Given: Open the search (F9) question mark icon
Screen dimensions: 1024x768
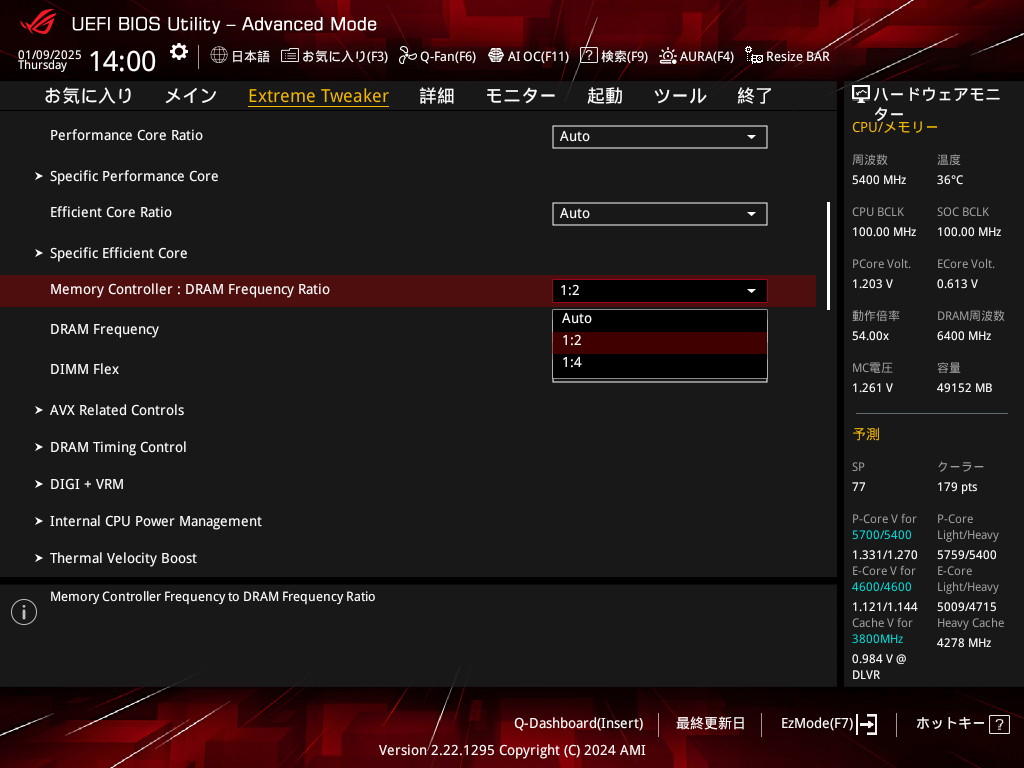Looking at the screenshot, I should pos(589,56).
